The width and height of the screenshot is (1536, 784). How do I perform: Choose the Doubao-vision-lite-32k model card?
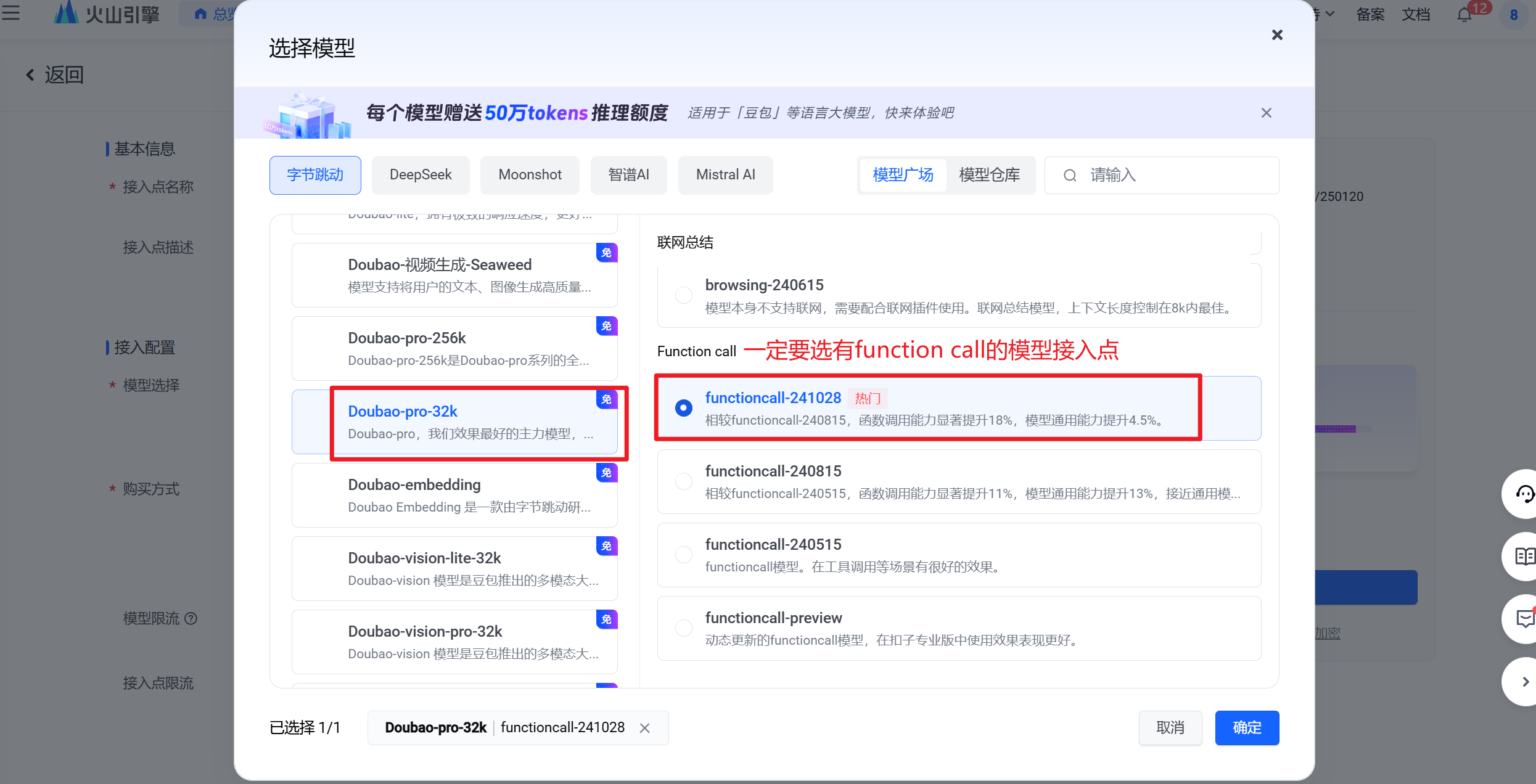[x=454, y=569]
